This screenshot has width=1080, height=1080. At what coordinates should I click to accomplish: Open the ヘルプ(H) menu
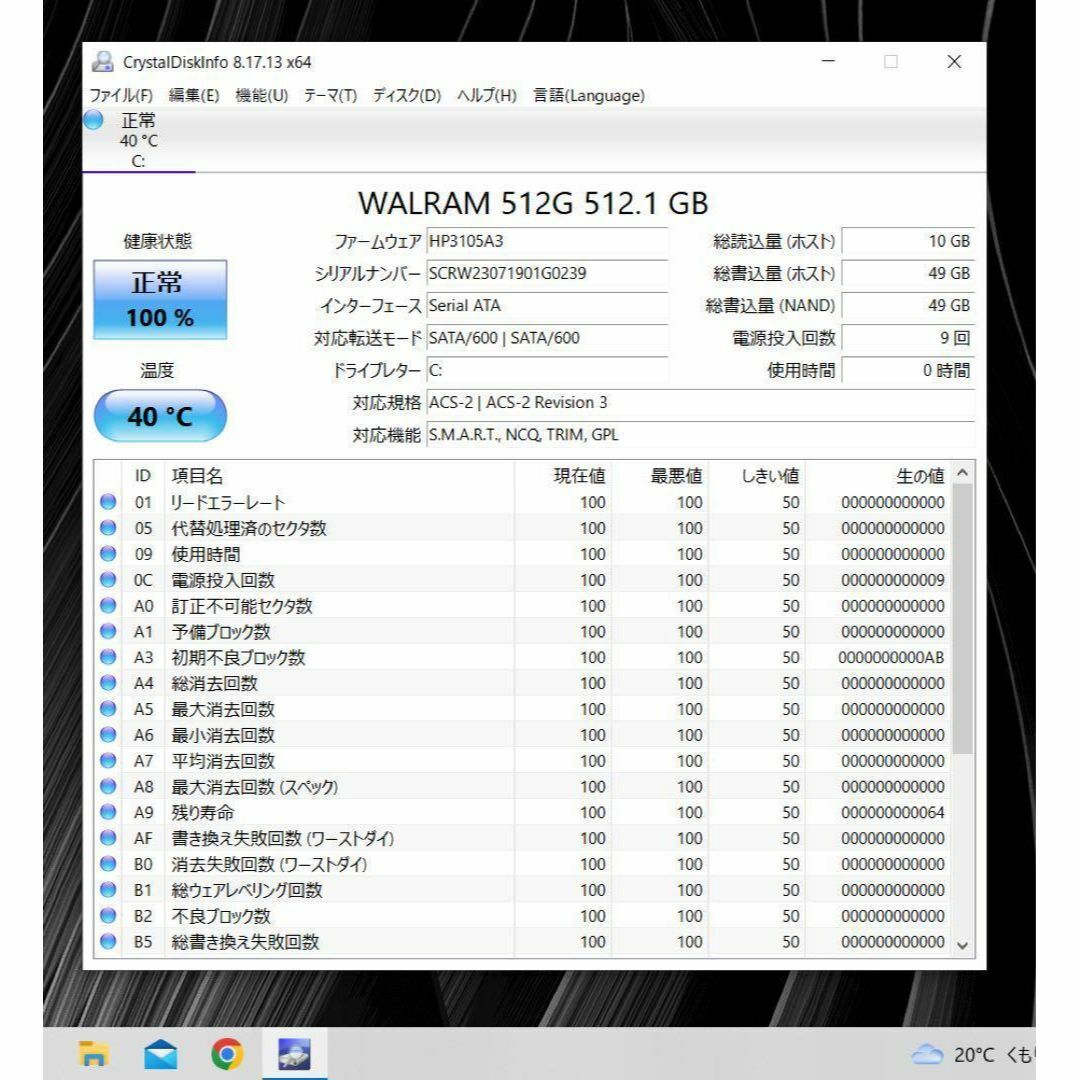[x=487, y=95]
